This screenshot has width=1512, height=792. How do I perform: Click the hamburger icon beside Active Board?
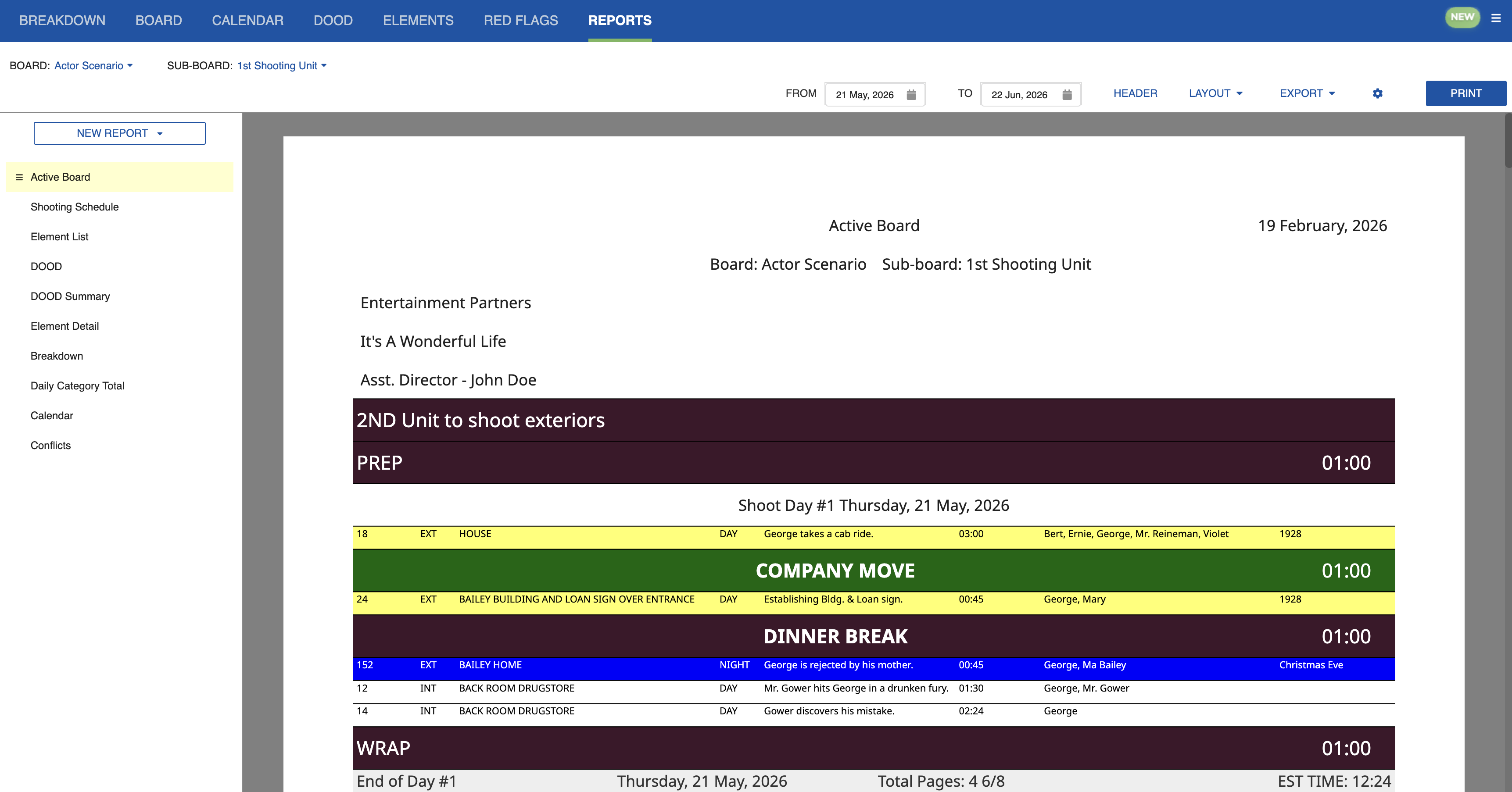[19, 177]
